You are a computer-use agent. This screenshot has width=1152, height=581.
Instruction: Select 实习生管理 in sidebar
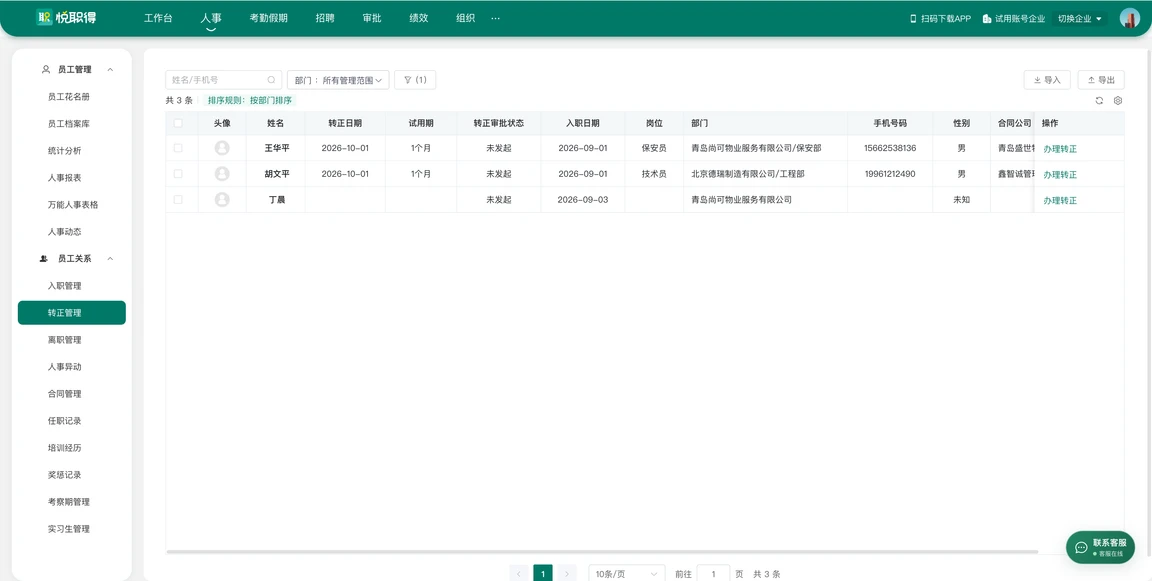click(72, 529)
